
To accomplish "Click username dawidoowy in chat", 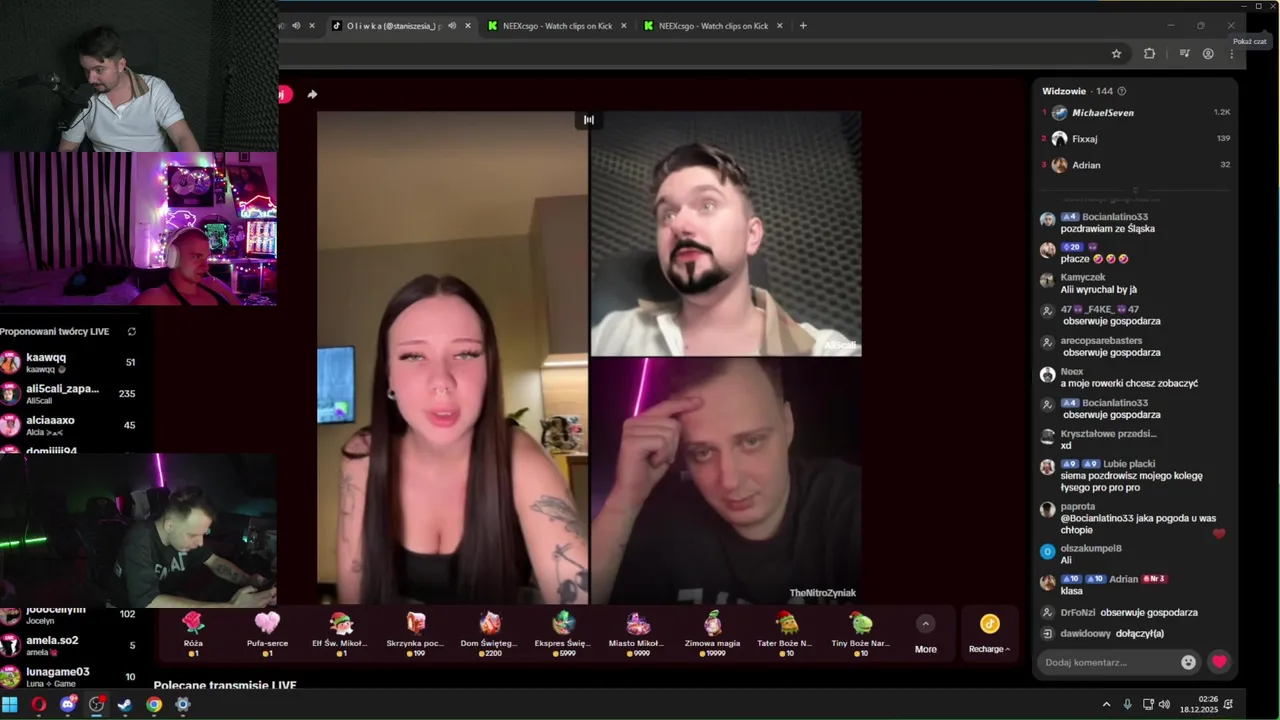I will coord(1086,633).
